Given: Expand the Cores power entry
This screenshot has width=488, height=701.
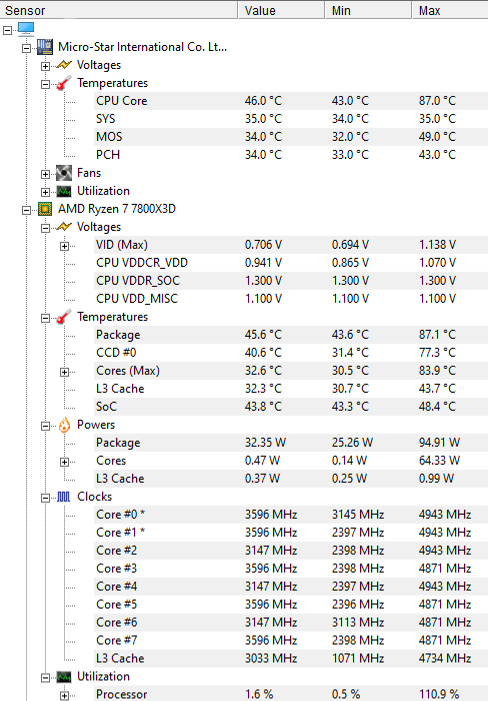Looking at the screenshot, I should point(64,462).
